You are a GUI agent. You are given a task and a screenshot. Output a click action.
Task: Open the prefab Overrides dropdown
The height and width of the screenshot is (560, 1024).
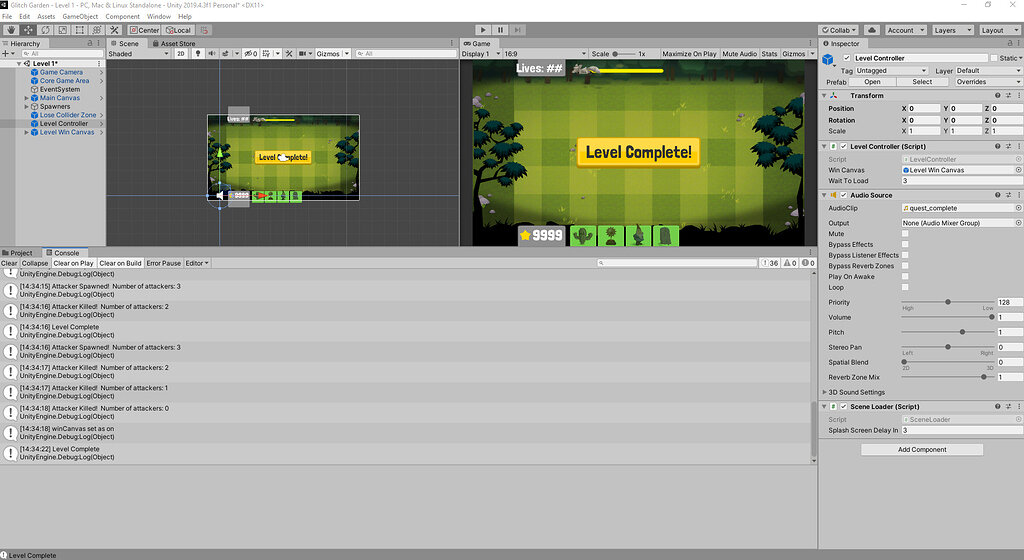989,82
